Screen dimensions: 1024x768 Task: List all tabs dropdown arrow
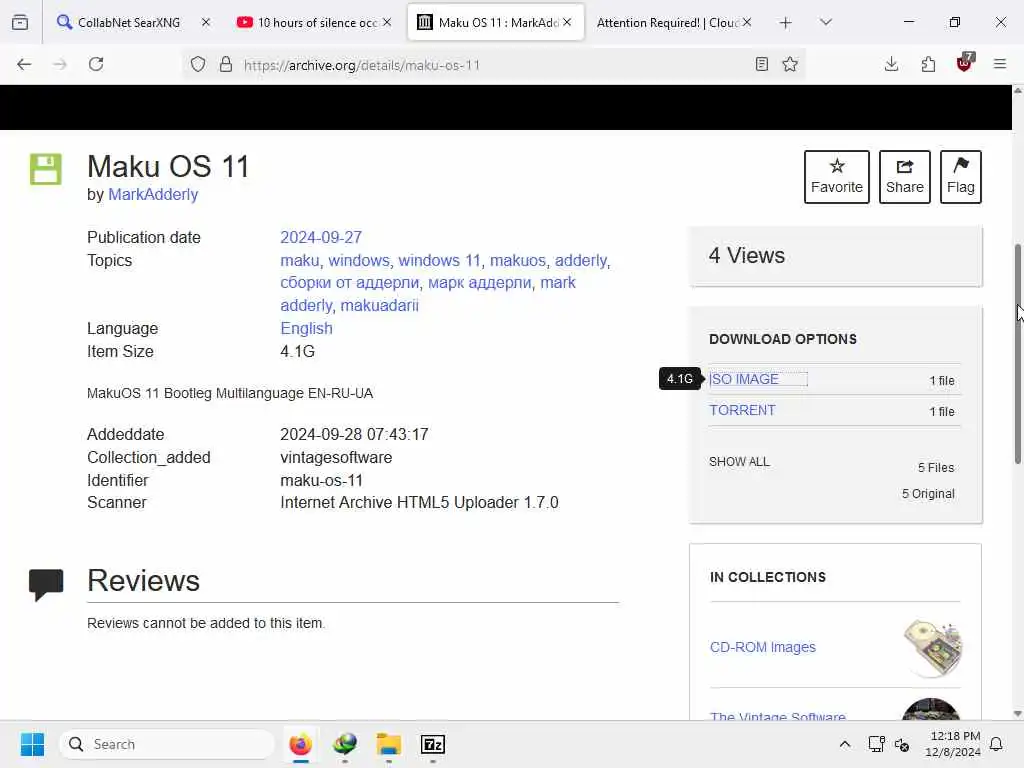point(826,22)
